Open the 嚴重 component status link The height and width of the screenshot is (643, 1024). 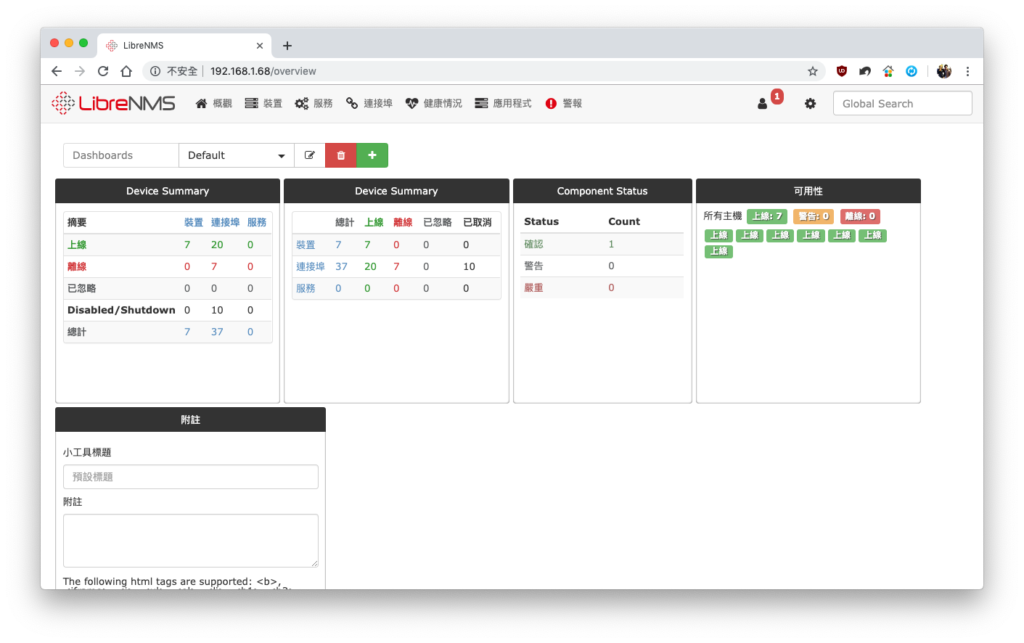tap(534, 288)
